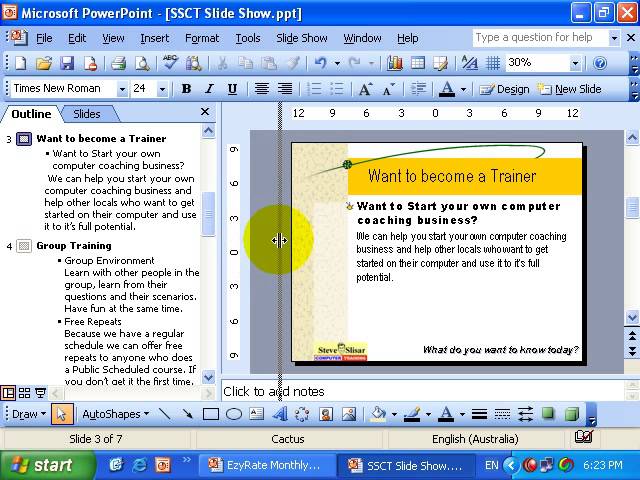Open the font color dropdown on the Formatting toolbar
The width and height of the screenshot is (640, 480).
click(463, 89)
